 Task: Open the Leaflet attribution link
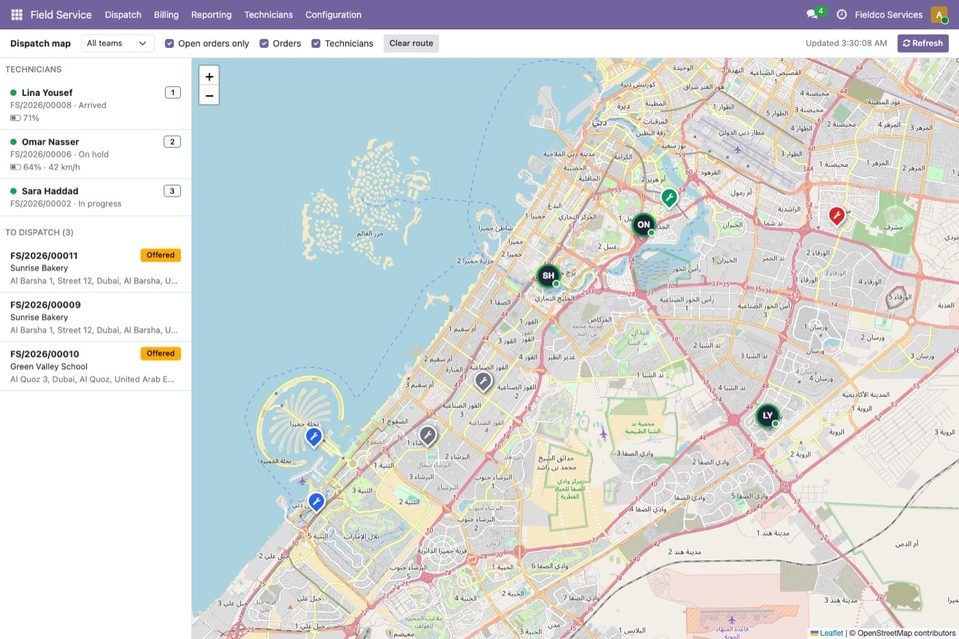coord(827,633)
